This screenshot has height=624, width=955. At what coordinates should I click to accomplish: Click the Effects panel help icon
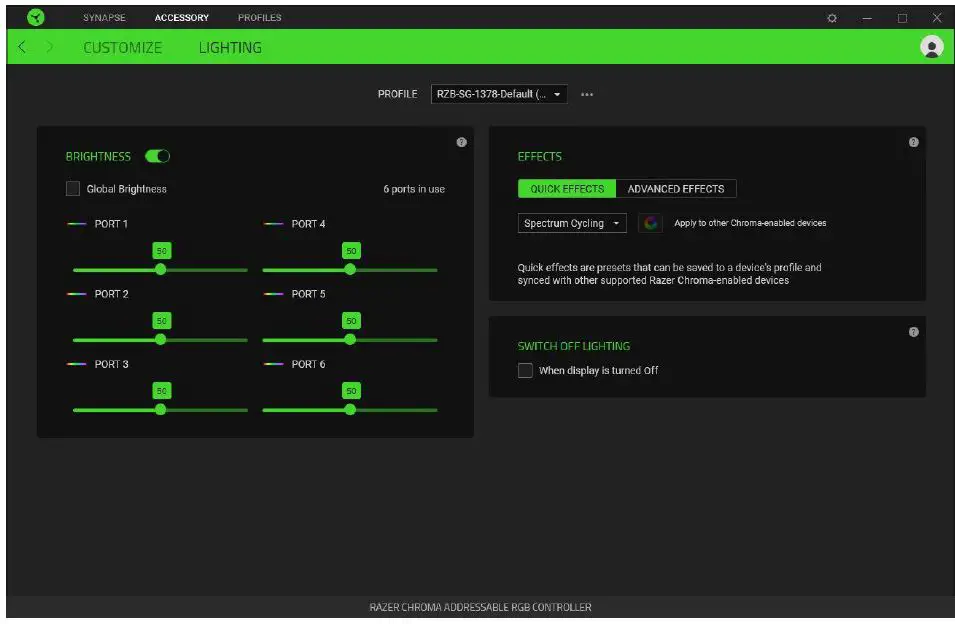tap(913, 142)
